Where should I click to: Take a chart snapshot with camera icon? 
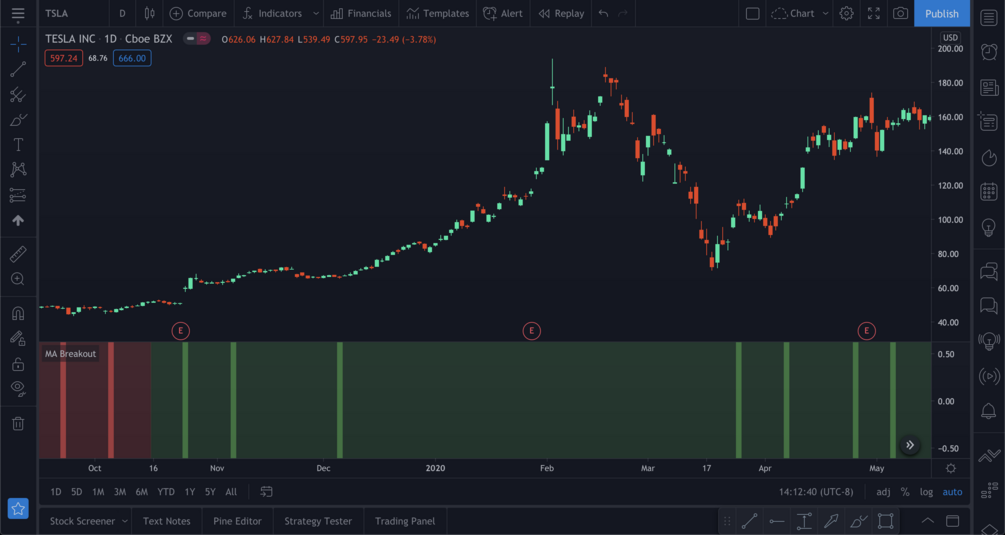901,13
